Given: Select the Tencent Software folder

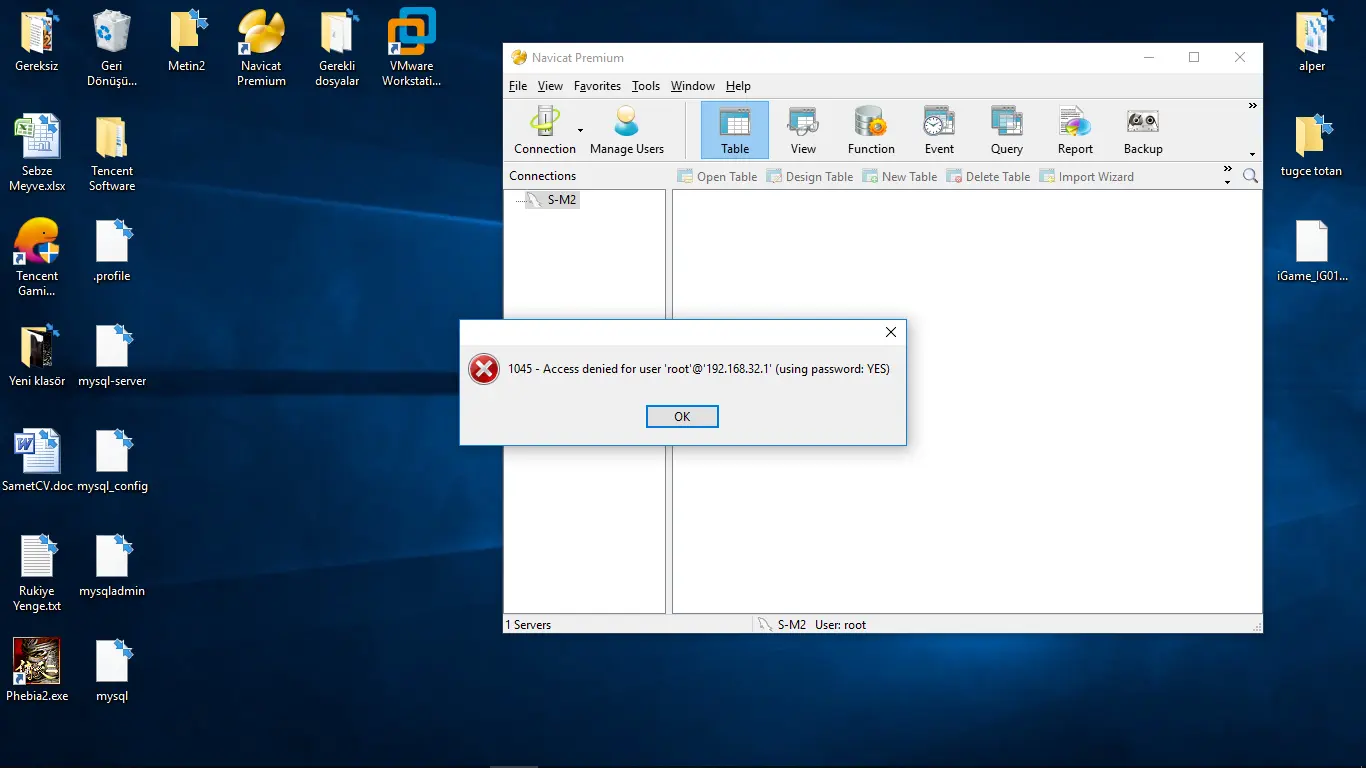Looking at the screenshot, I should pos(112,153).
